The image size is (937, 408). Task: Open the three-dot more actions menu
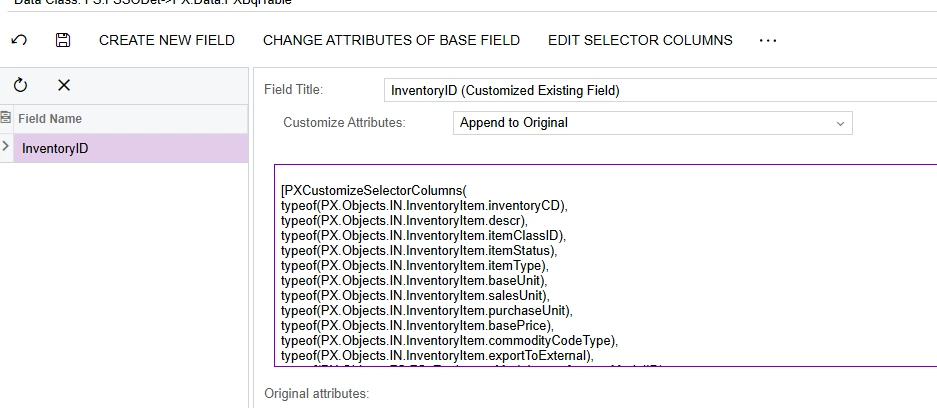click(x=768, y=40)
